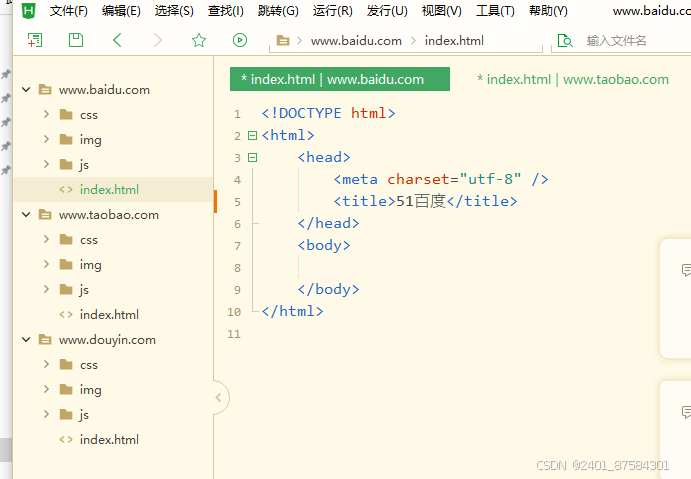
Task: Click the star bookmark icon
Action: 199,40
